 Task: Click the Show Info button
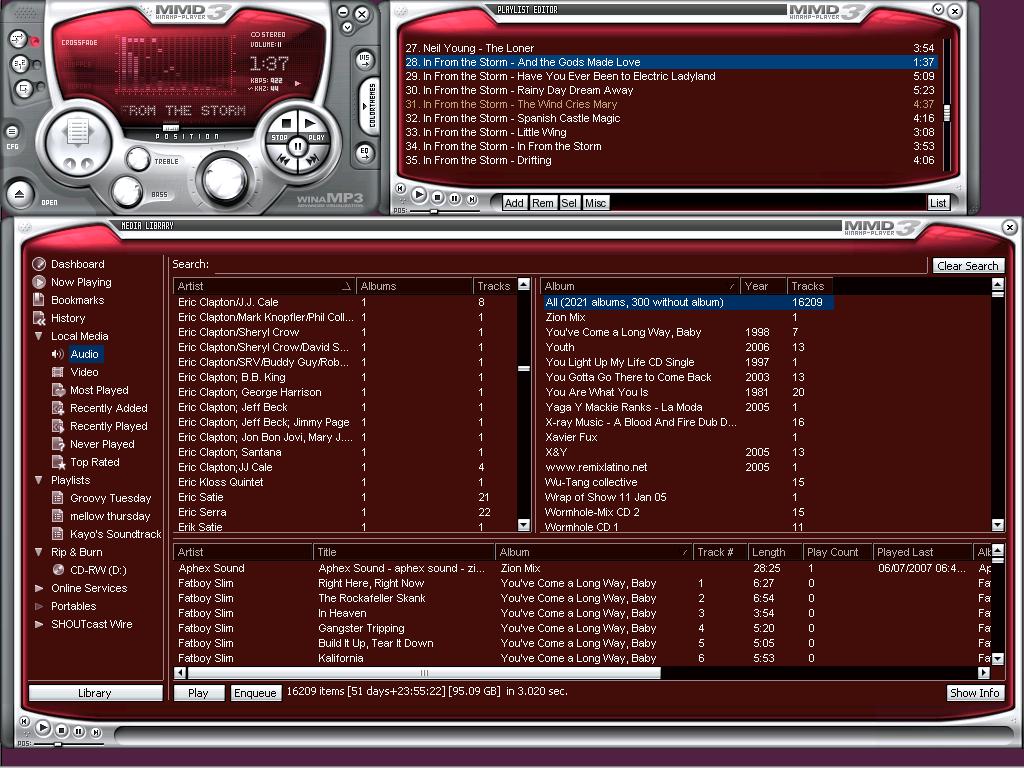(x=974, y=693)
